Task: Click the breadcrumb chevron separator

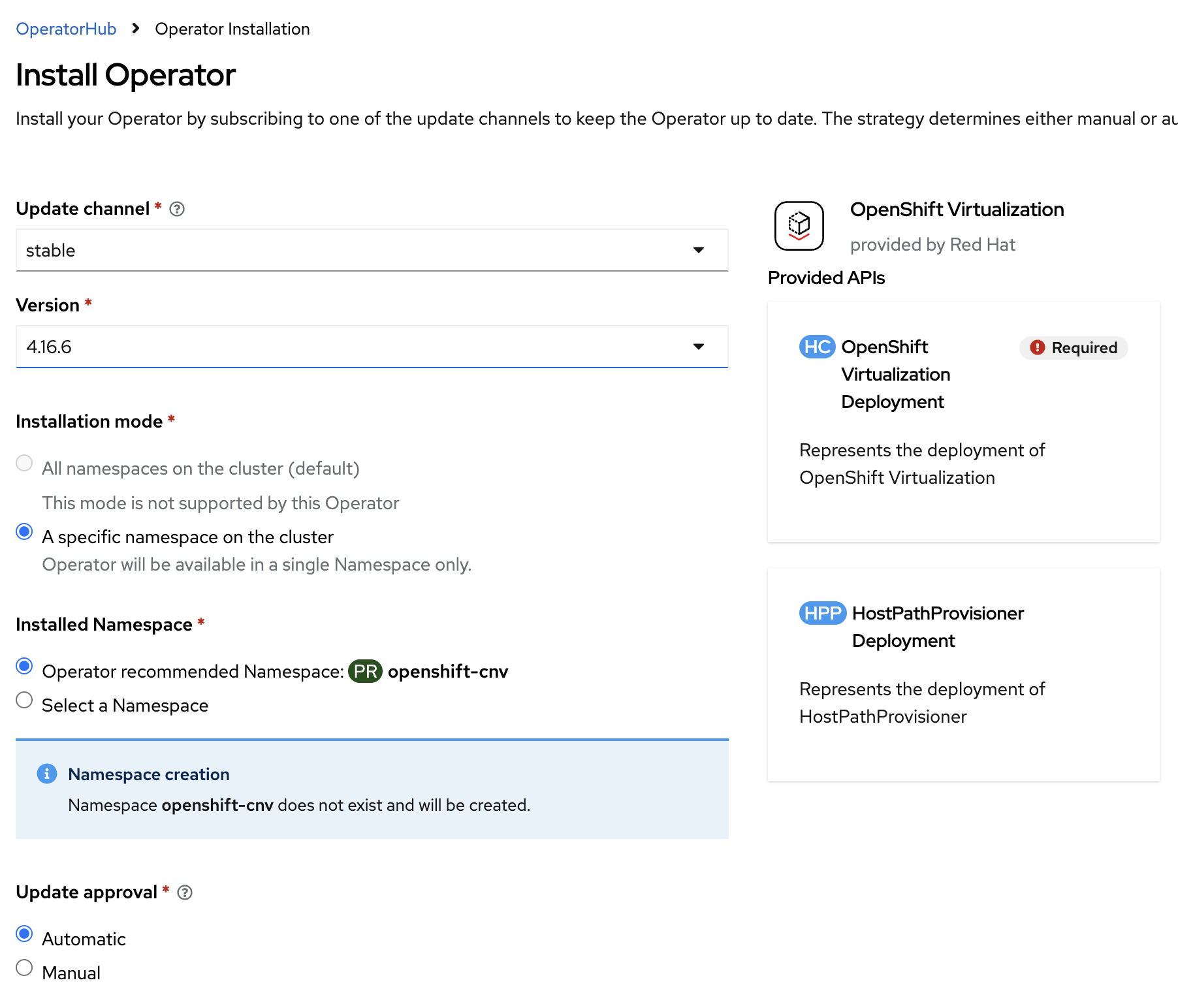Action: pos(136,29)
